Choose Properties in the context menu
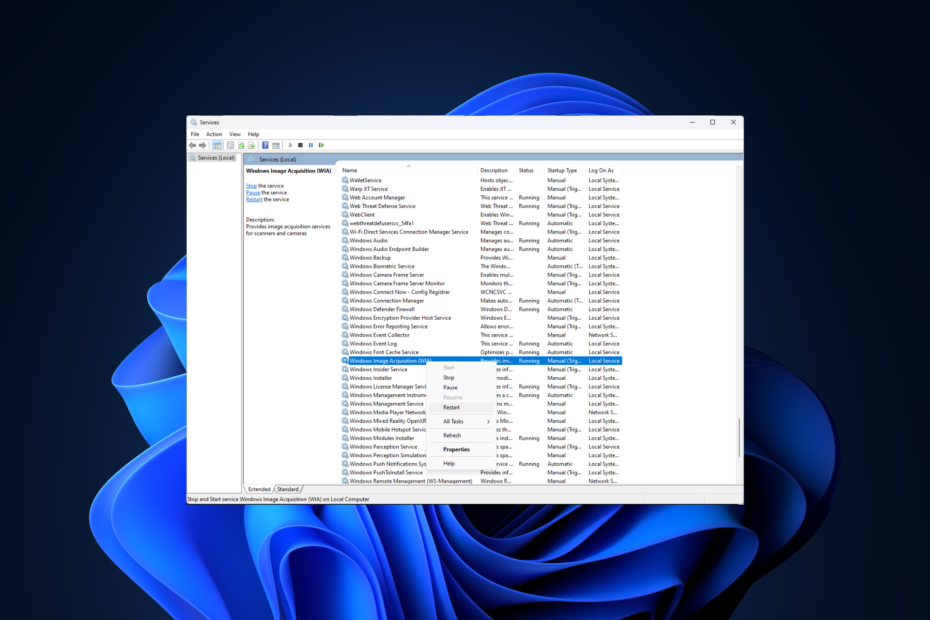The height and width of the screenshot is (620, 930). pos(461,450)
